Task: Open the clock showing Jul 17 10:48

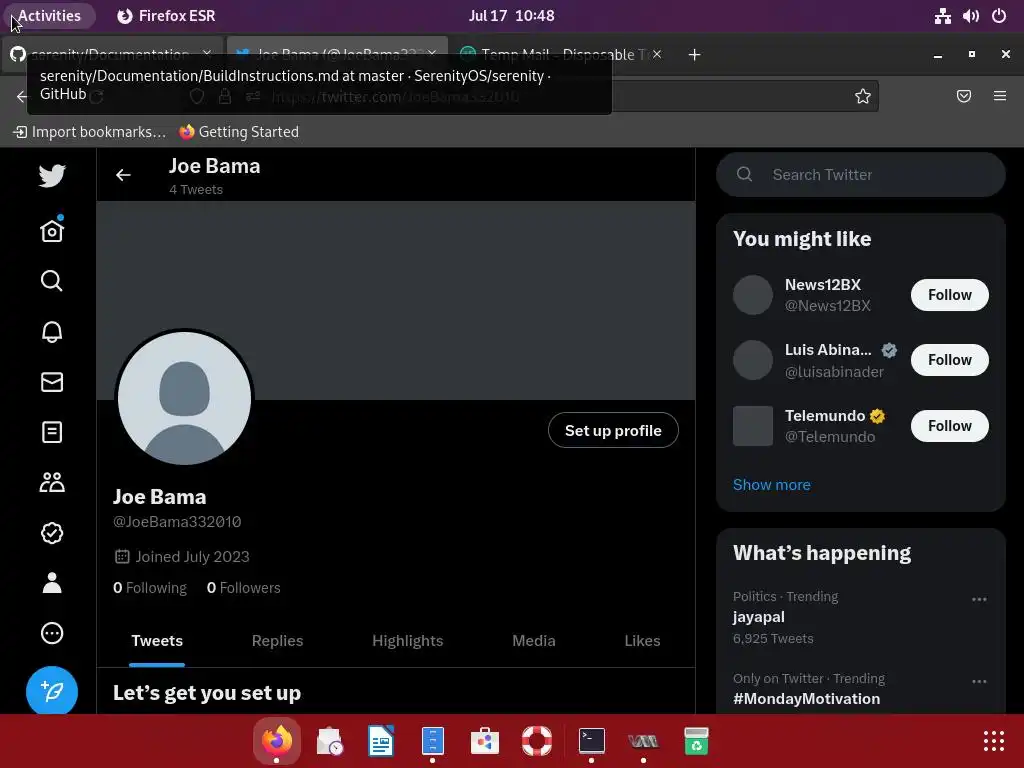Action: pyautogui.click(x=511, y=16)
